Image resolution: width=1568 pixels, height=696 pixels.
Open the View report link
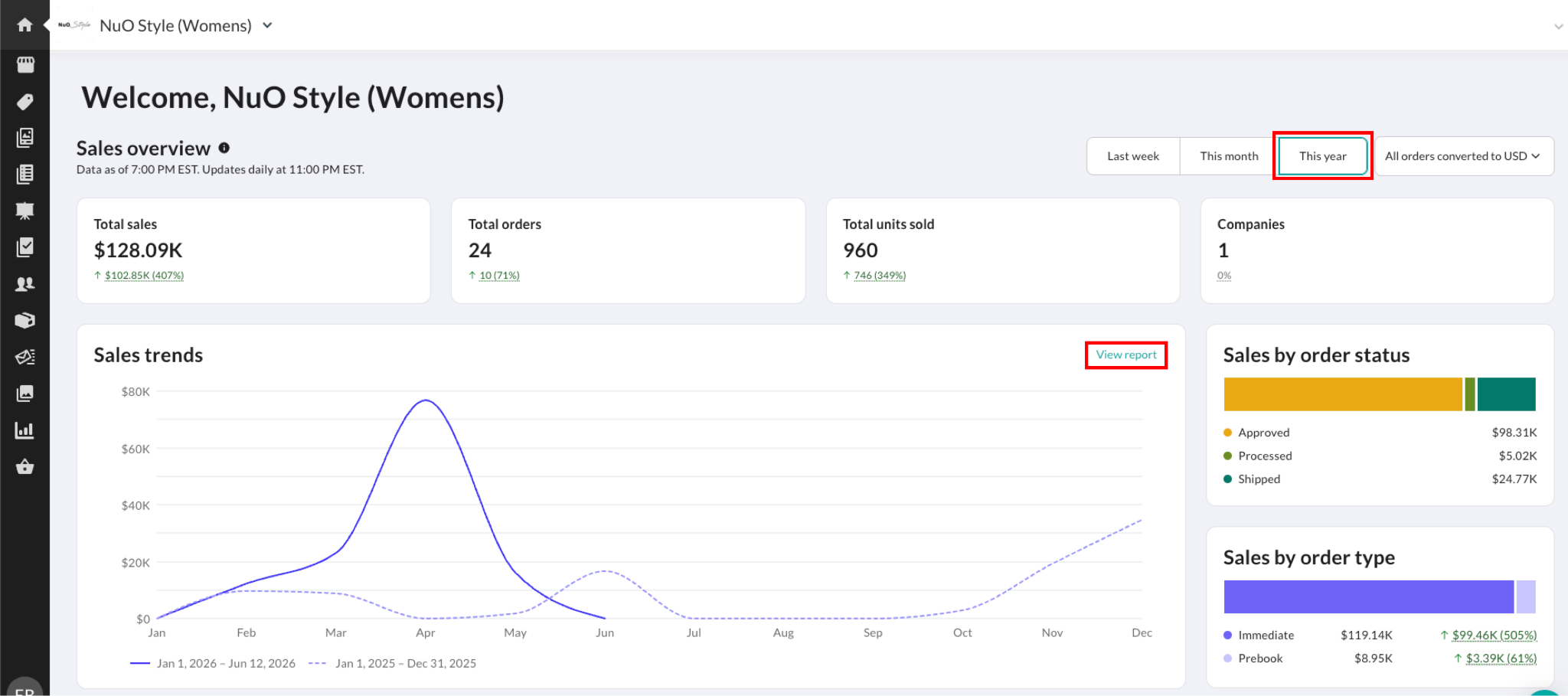click(x=1126, y=355)
